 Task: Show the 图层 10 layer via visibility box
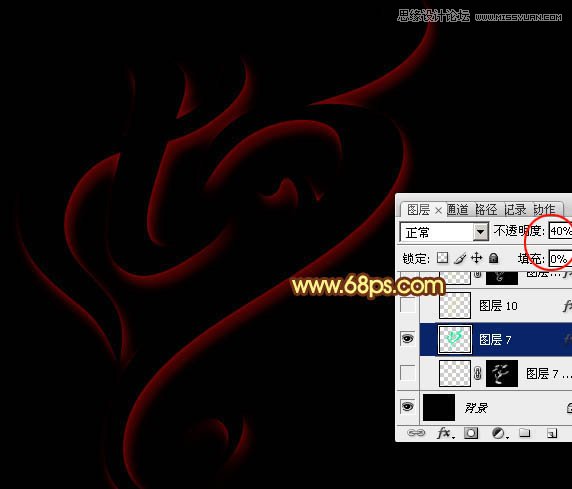(407, 305)
